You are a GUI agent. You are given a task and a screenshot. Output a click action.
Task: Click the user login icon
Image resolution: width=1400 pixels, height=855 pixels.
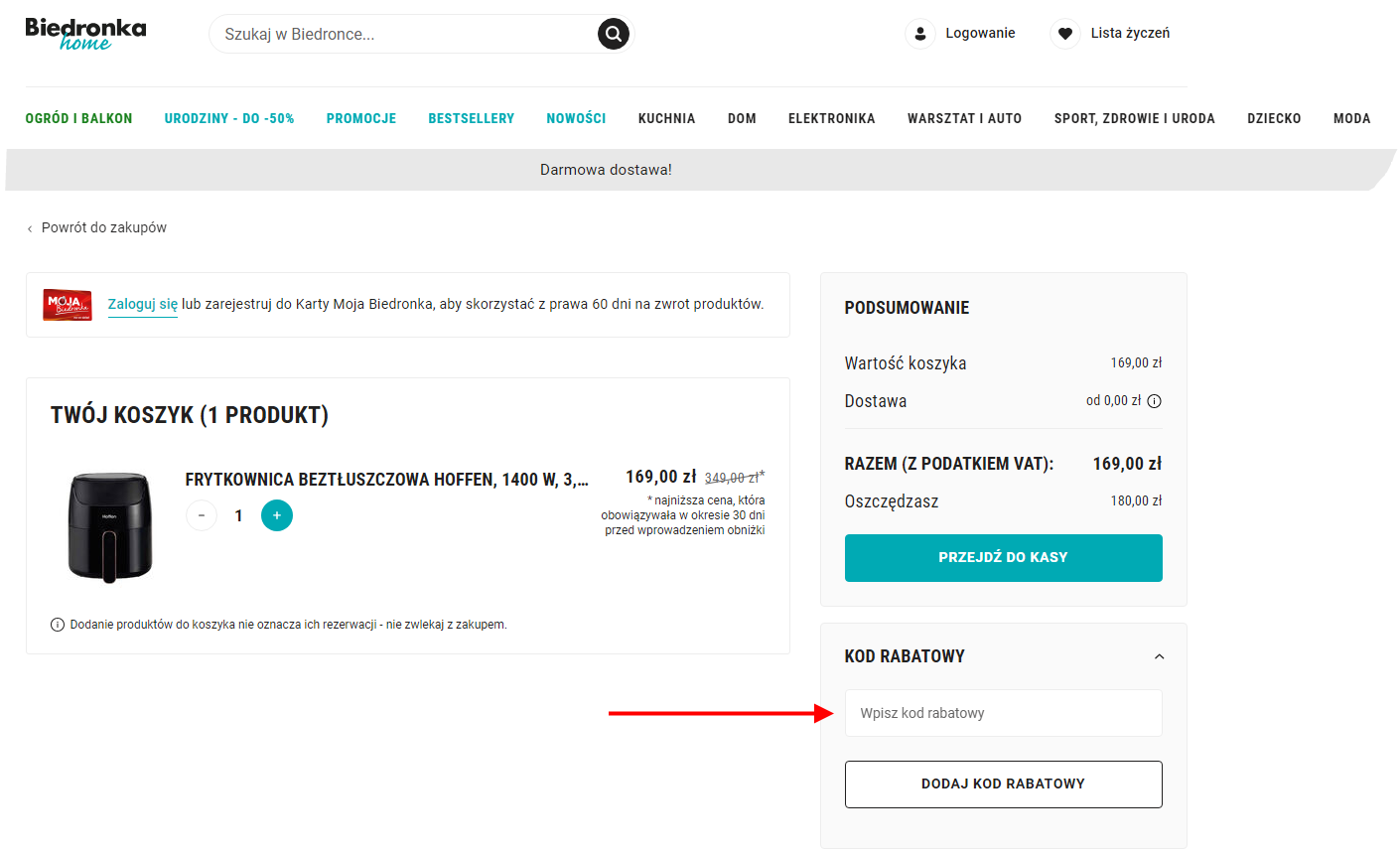[920, 34]
